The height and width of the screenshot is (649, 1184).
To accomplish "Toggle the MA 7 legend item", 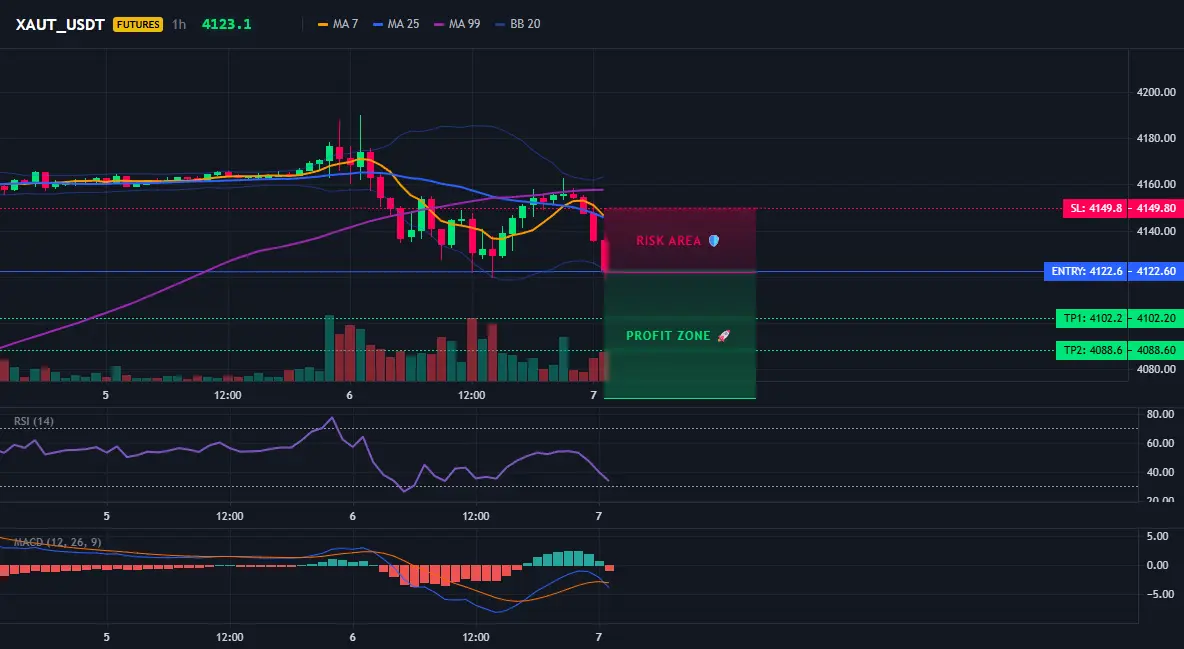I will (x=338, y=24).
